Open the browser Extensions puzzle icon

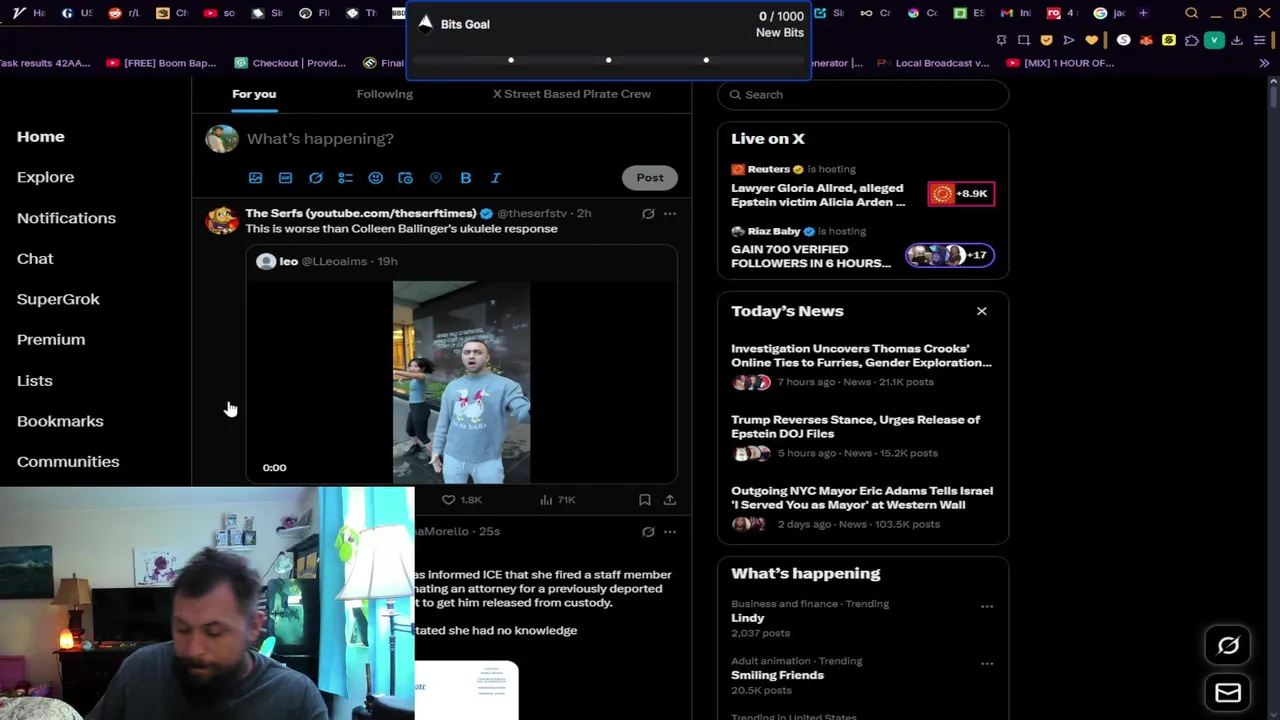pyautogui.click(x=1191, y=40)
